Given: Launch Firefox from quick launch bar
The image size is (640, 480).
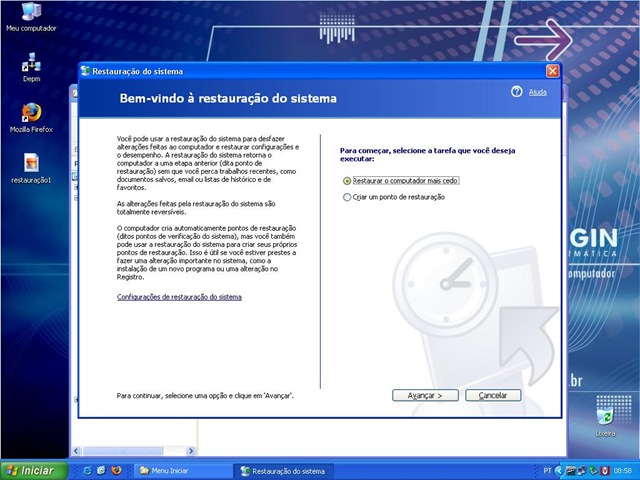Looking at the screenshot, I should (116, 471).
